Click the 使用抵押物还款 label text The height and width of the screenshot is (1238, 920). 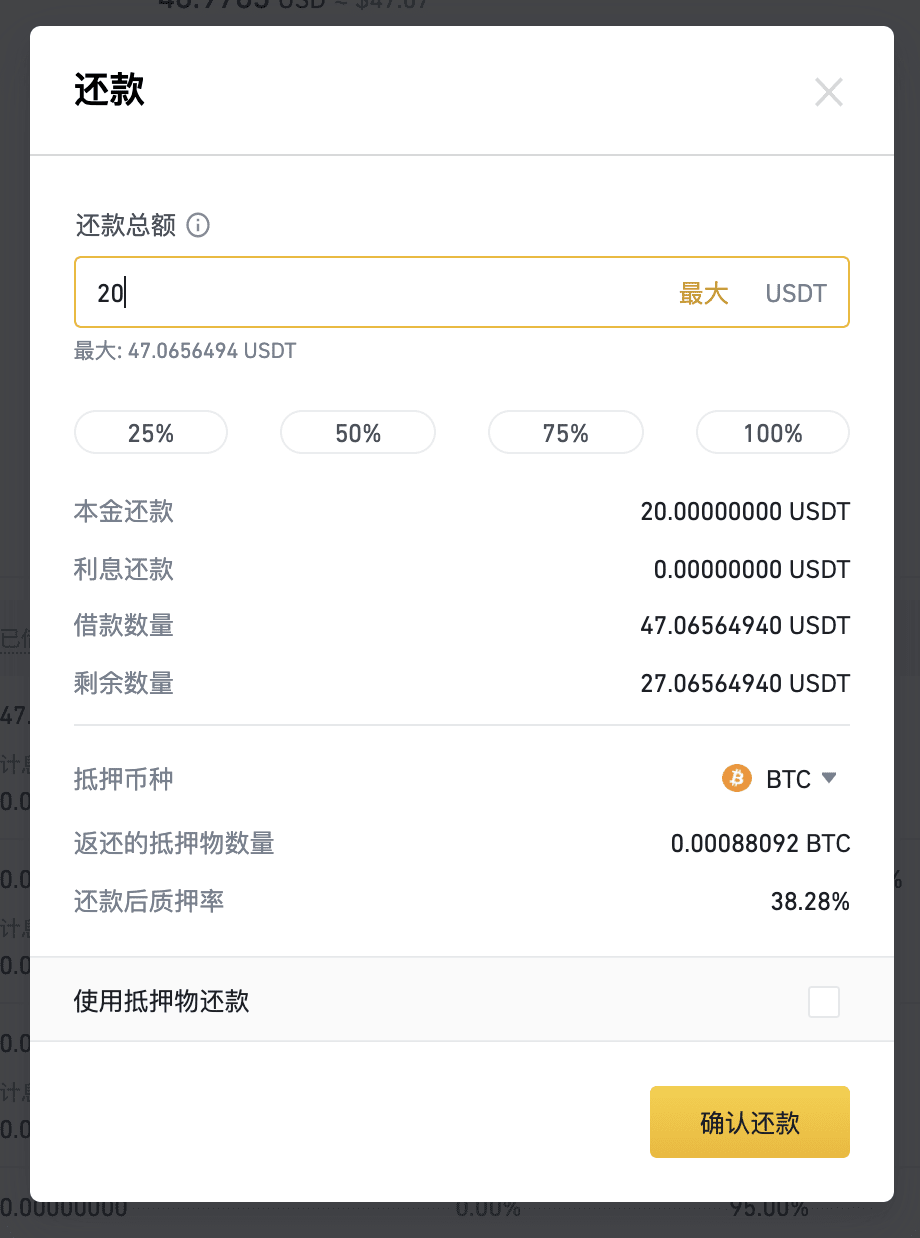162,1001
